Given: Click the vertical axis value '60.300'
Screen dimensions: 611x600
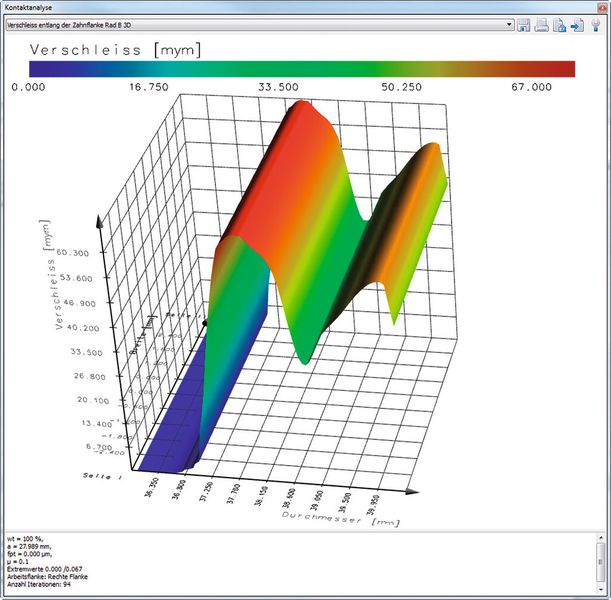Looking at the screenshot, I should (x=72, y=253).
